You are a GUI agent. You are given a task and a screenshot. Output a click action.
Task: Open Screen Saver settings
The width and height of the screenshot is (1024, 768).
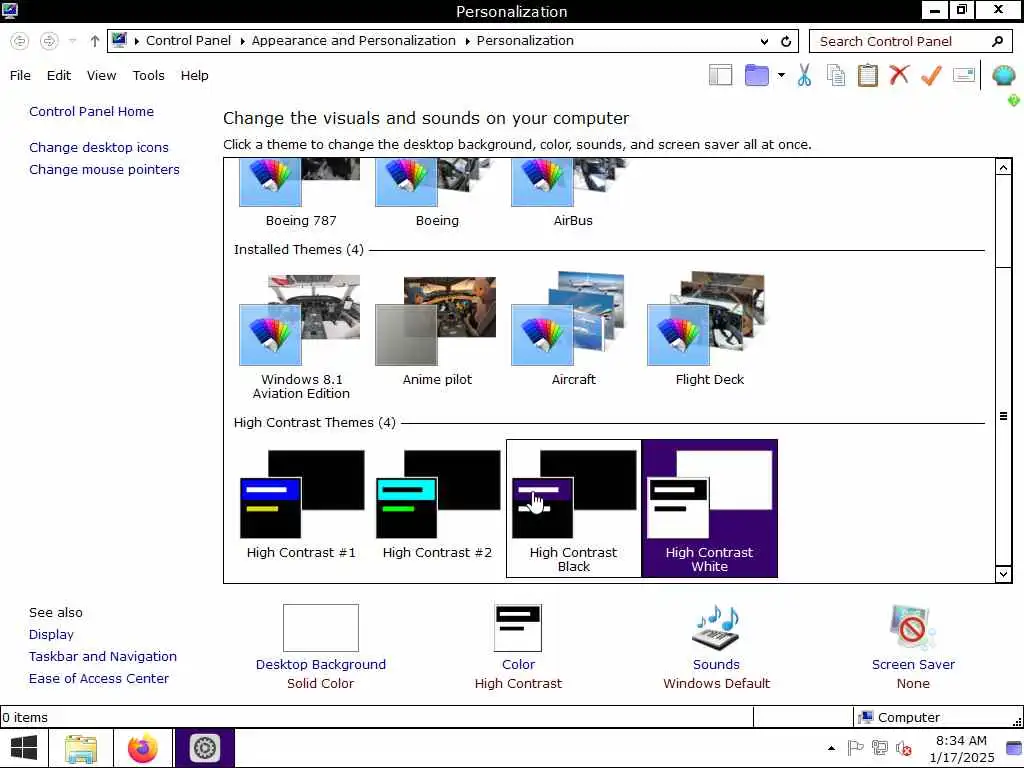(913, 647)
